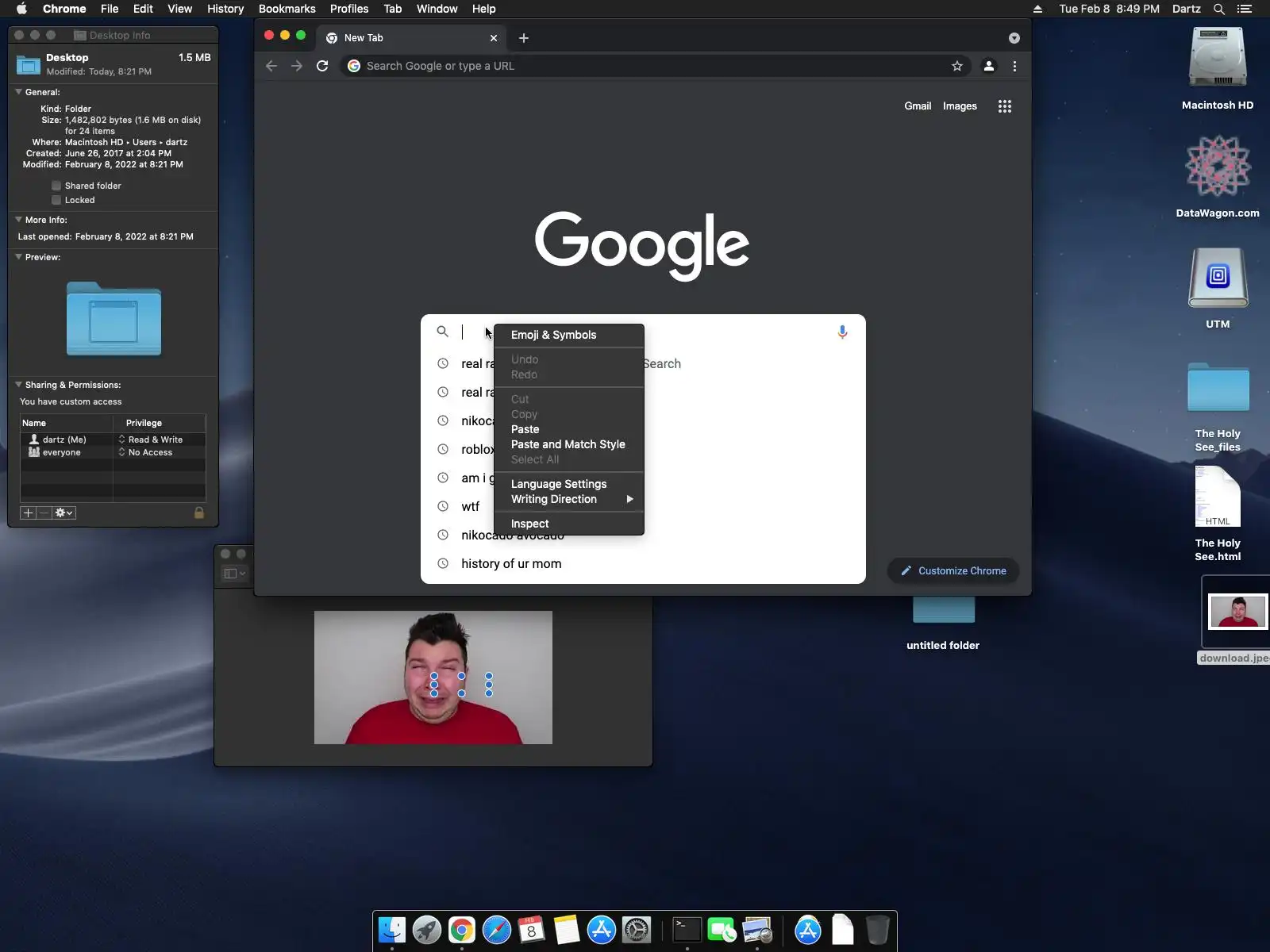This screenshot has width=1270, height=952.
Task: Choose Paste and Match Style
Action: point(569,444)
